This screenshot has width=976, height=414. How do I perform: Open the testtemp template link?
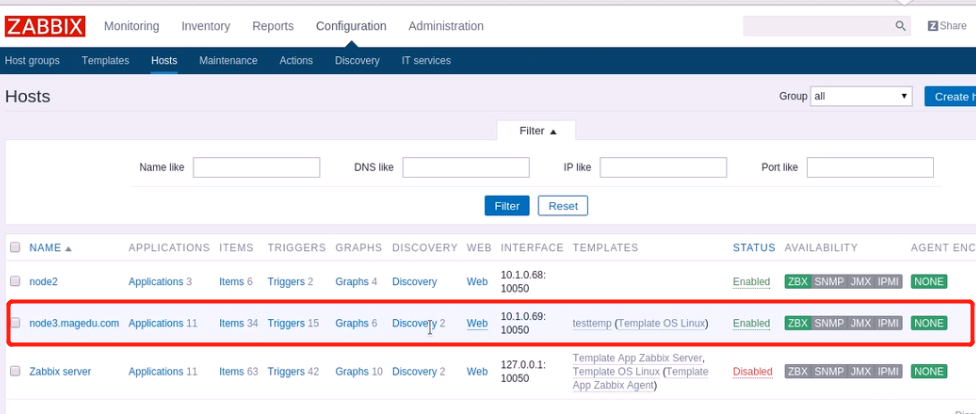(x=592, y=324)
